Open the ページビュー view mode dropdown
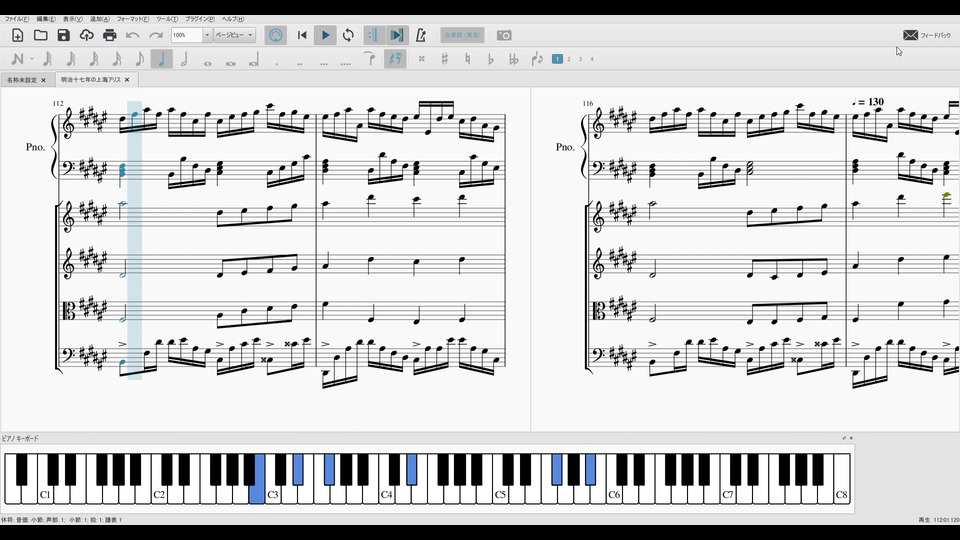Image resolution: width=960 pixels, height=540 pixels. click(234, 35)
